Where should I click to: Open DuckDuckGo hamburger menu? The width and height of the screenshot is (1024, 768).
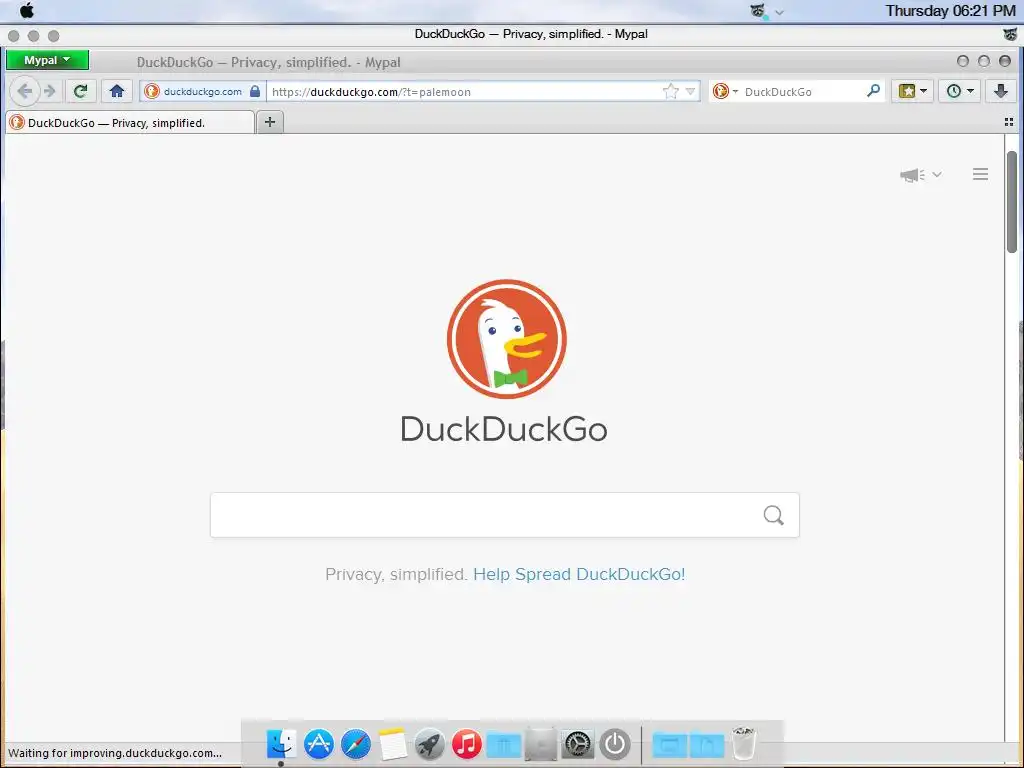980,174
